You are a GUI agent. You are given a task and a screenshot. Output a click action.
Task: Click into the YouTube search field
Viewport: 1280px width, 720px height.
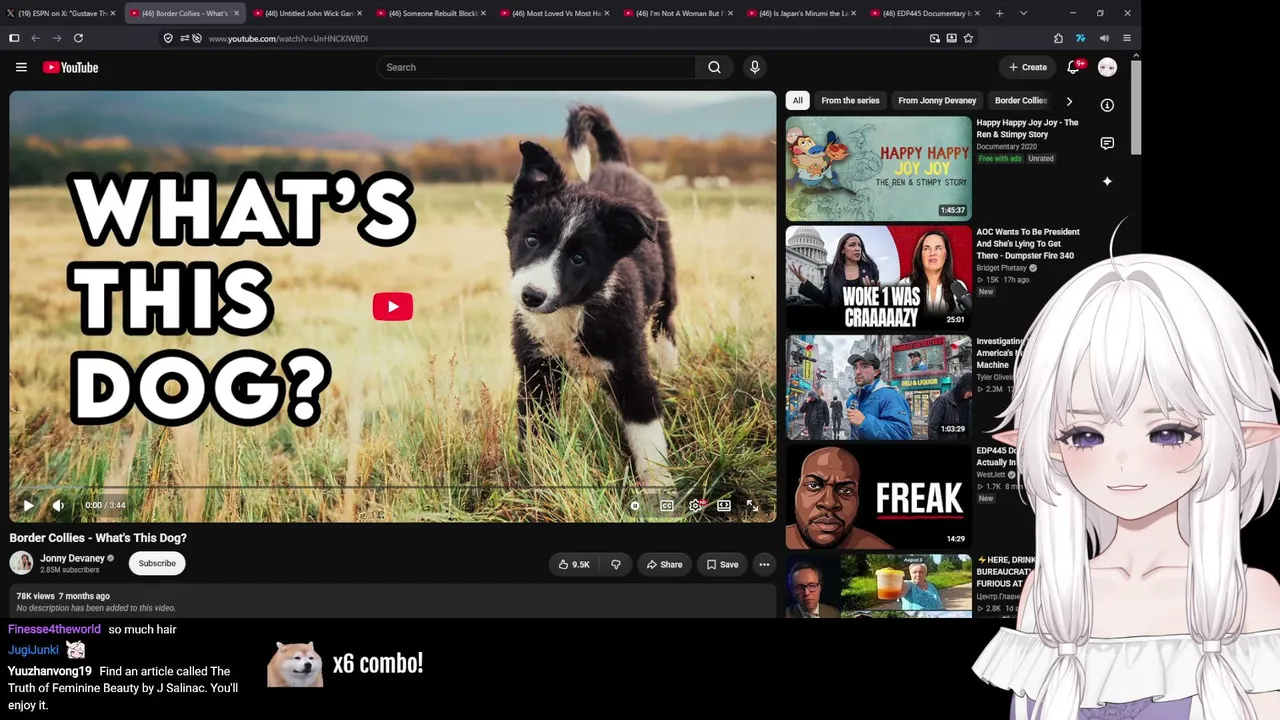536,67
